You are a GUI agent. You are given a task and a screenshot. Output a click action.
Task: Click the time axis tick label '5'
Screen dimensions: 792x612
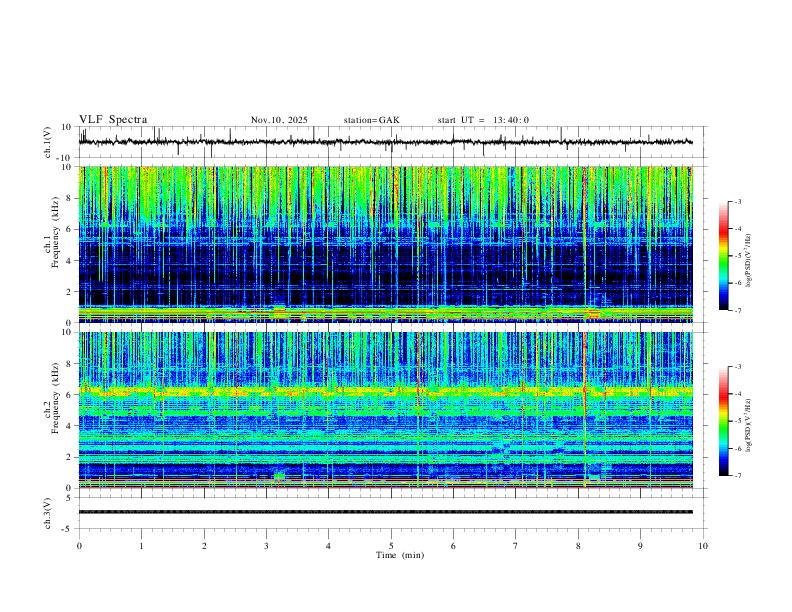point(391,546)
